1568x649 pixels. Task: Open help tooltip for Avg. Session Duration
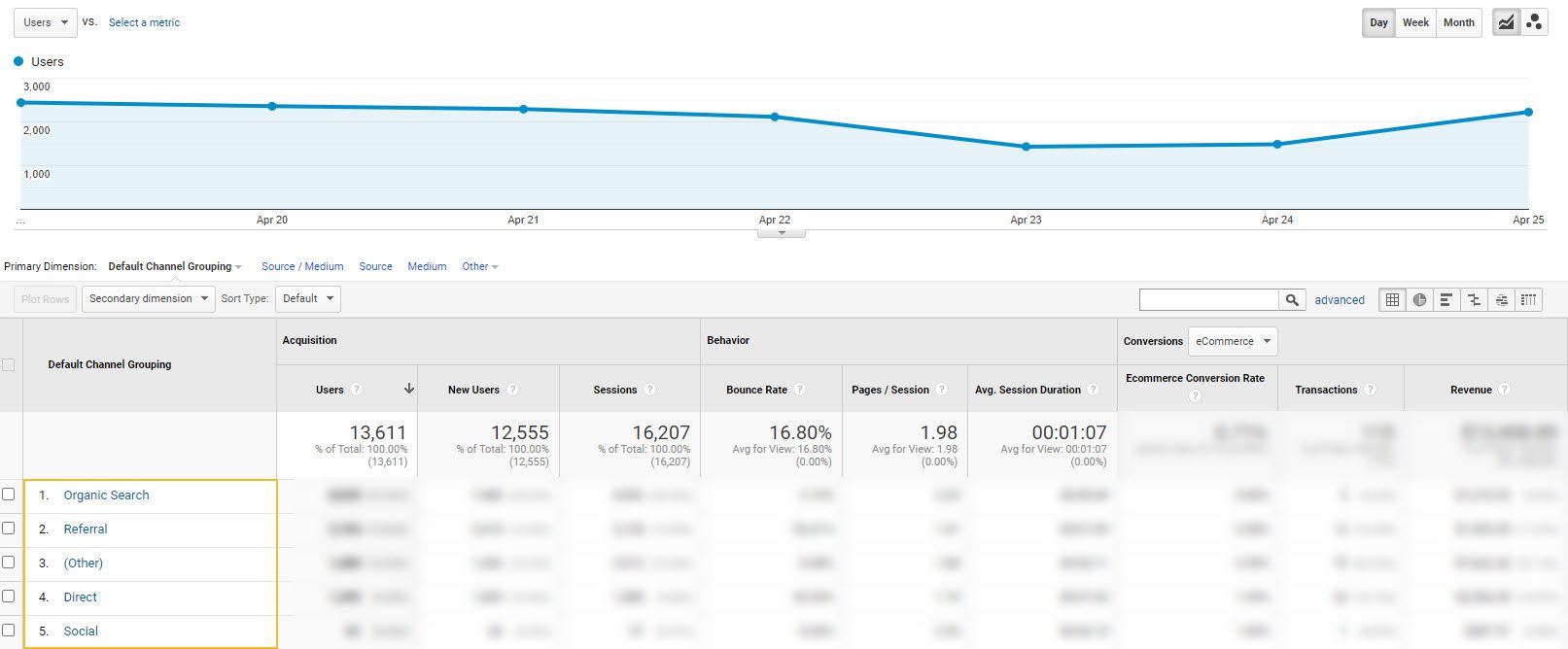coord(1094,390)
